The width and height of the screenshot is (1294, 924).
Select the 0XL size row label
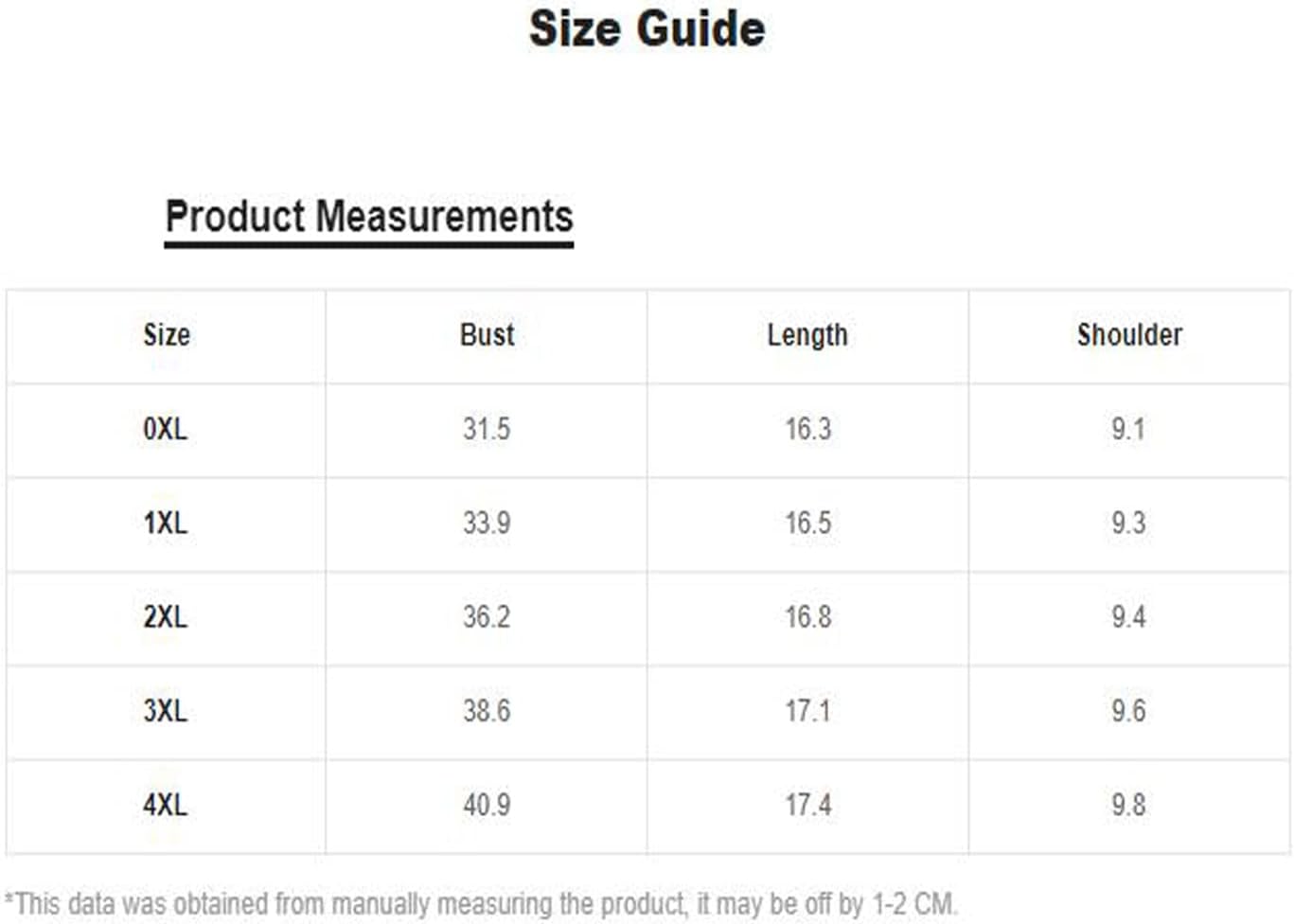click(x=166, y=429)
